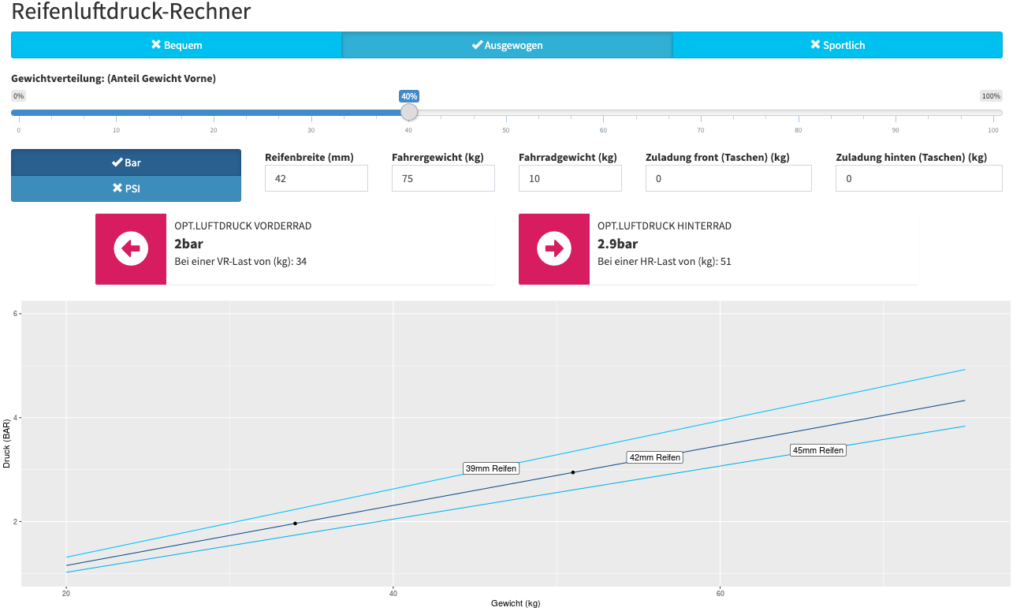
Task: Click the weight distribution slider handle
Action: (x=409, y=112)
